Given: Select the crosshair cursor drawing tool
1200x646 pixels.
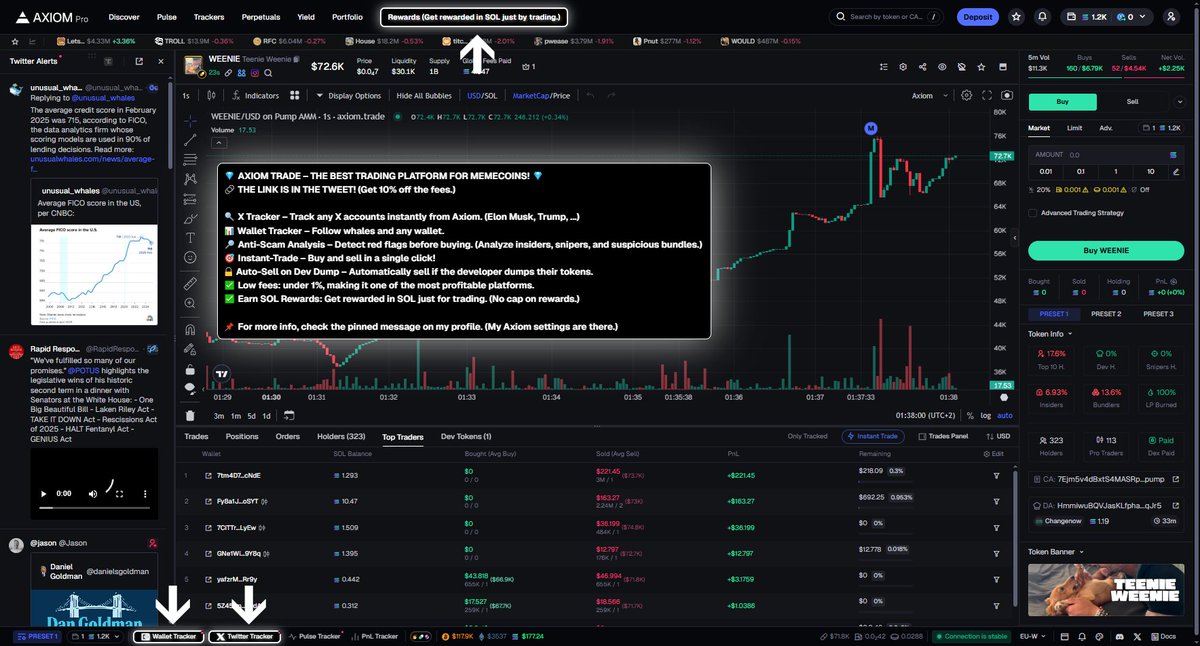Looking at the screenshot, I should 190,120.
